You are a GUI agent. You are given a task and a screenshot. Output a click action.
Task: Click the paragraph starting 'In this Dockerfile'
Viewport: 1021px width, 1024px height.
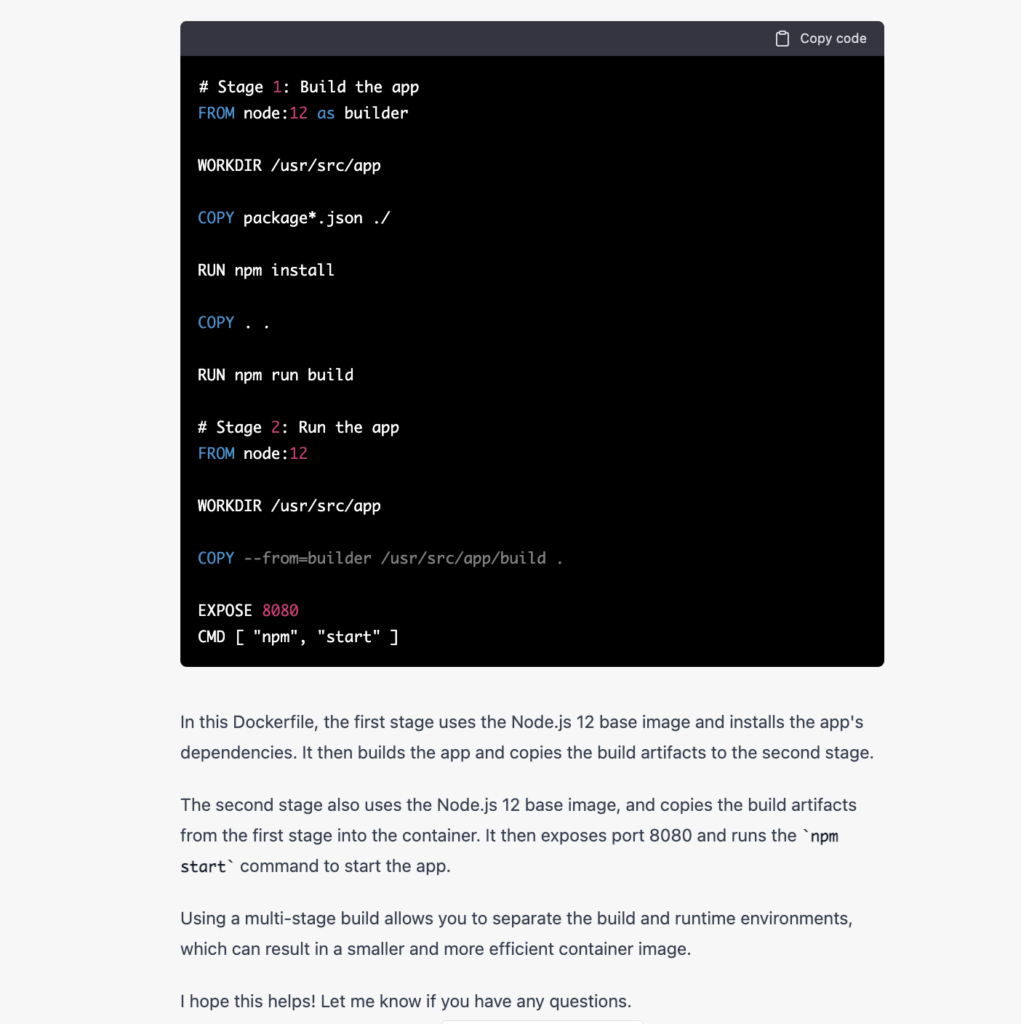pos(527,737)
